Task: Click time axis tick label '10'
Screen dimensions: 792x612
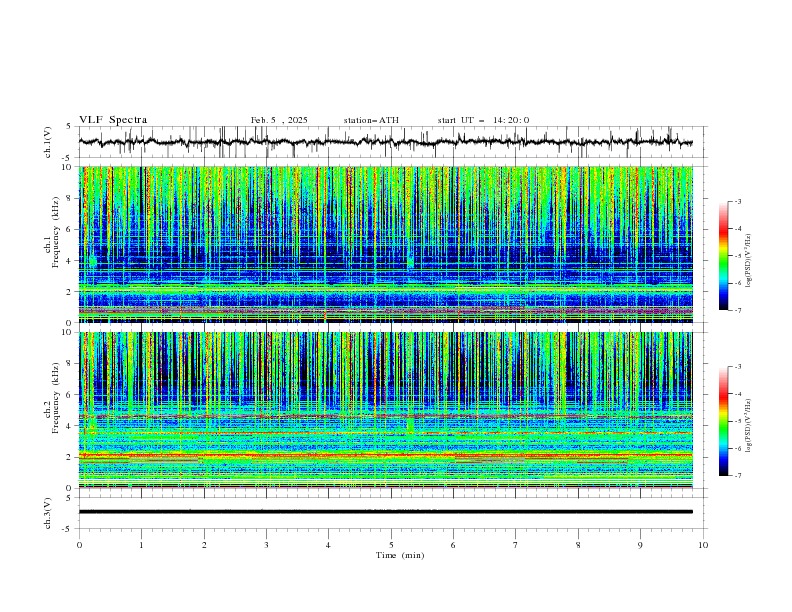Action: click(703, 545)
